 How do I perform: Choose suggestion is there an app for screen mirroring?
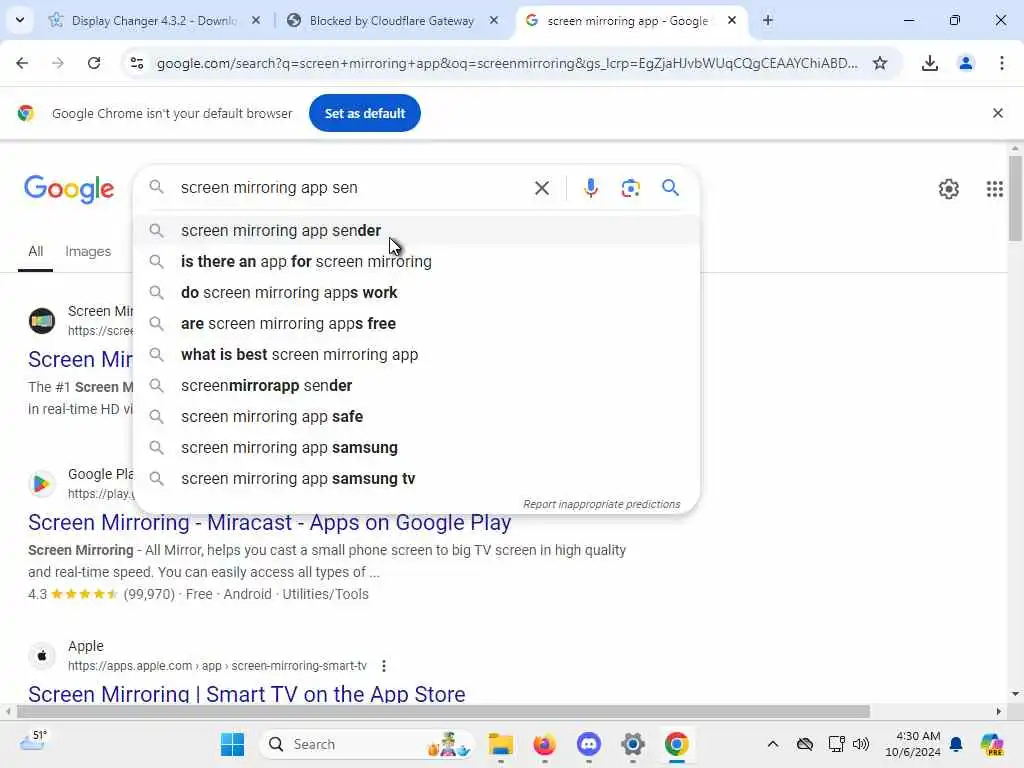(x=417, y=262)
